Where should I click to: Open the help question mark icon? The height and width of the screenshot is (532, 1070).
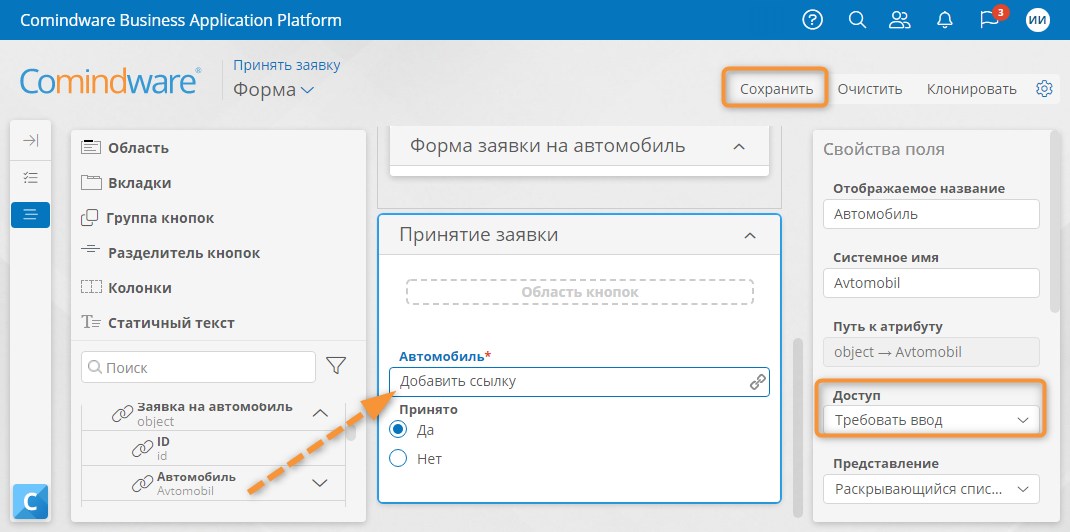pos(812,20)
